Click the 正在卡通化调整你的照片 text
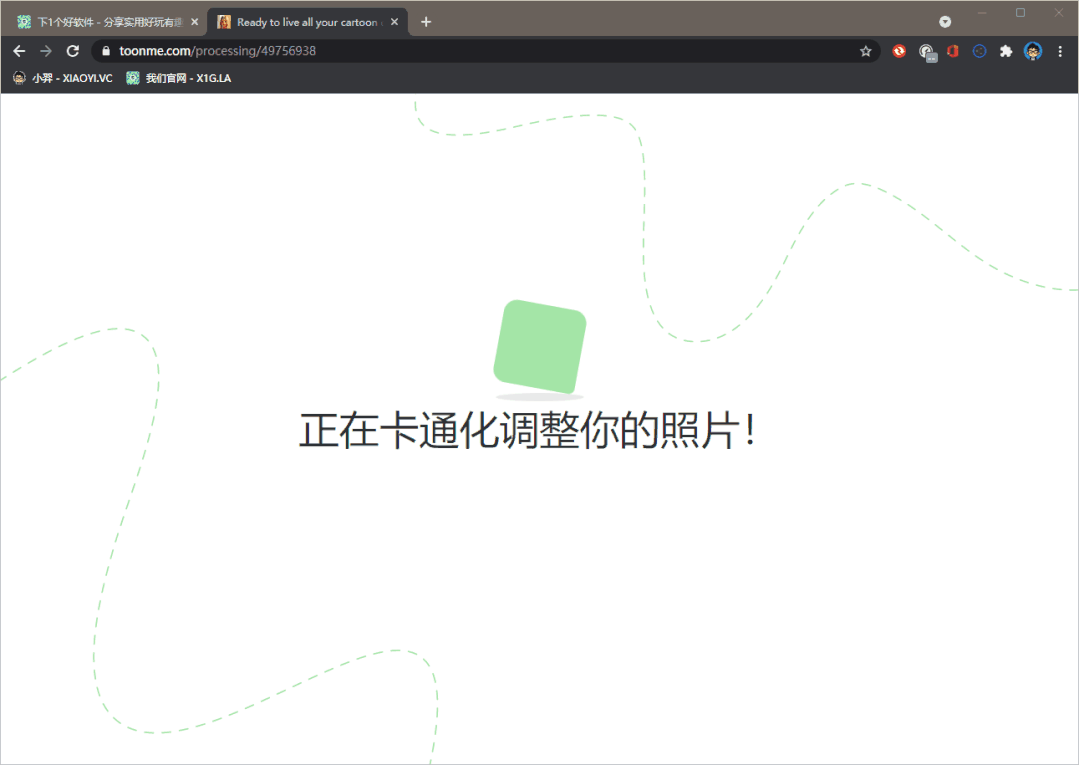This screenshot has width=1079, height=765. point(527,431)
